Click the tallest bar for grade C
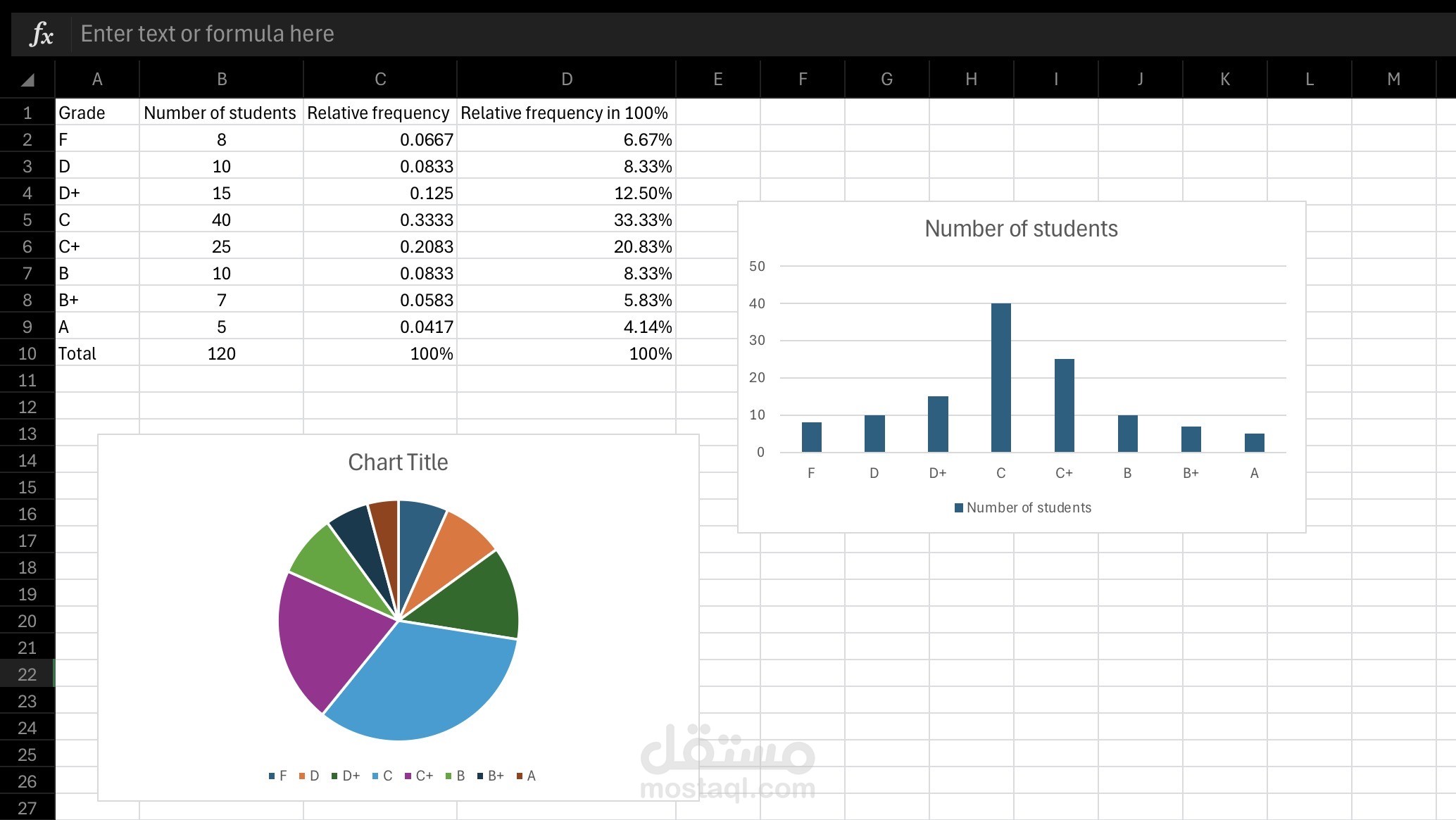Image resolution: width=1456 pixels, height=820 pixels. 1000,378
